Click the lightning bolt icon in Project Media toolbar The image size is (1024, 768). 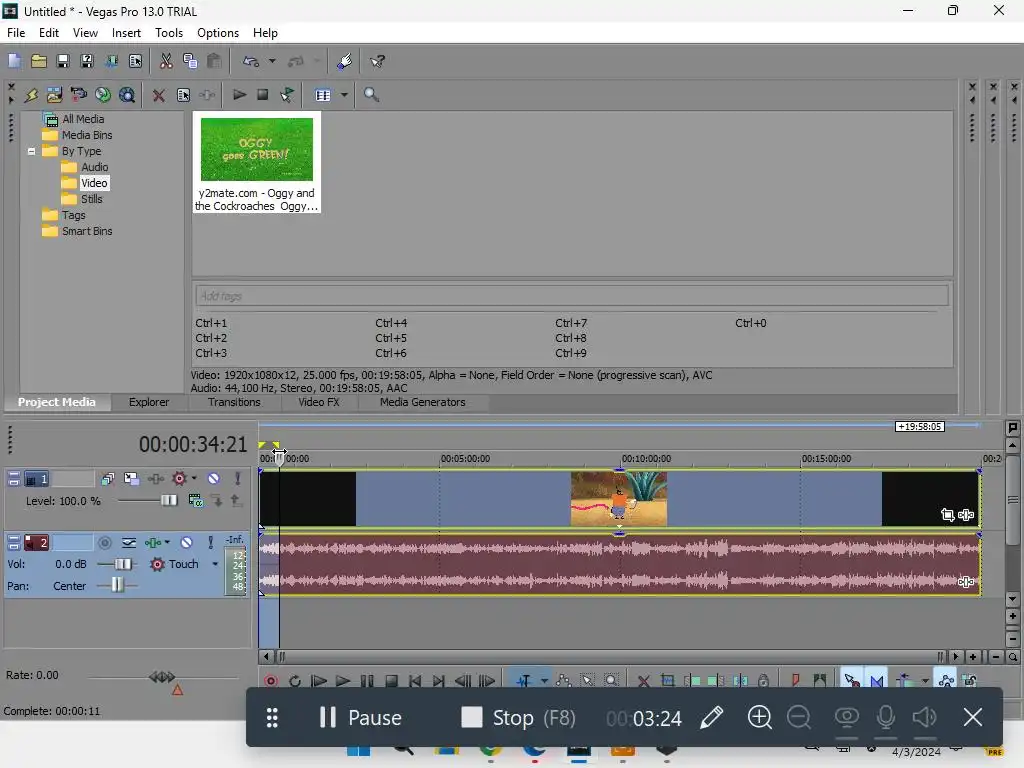coord(31,95)
